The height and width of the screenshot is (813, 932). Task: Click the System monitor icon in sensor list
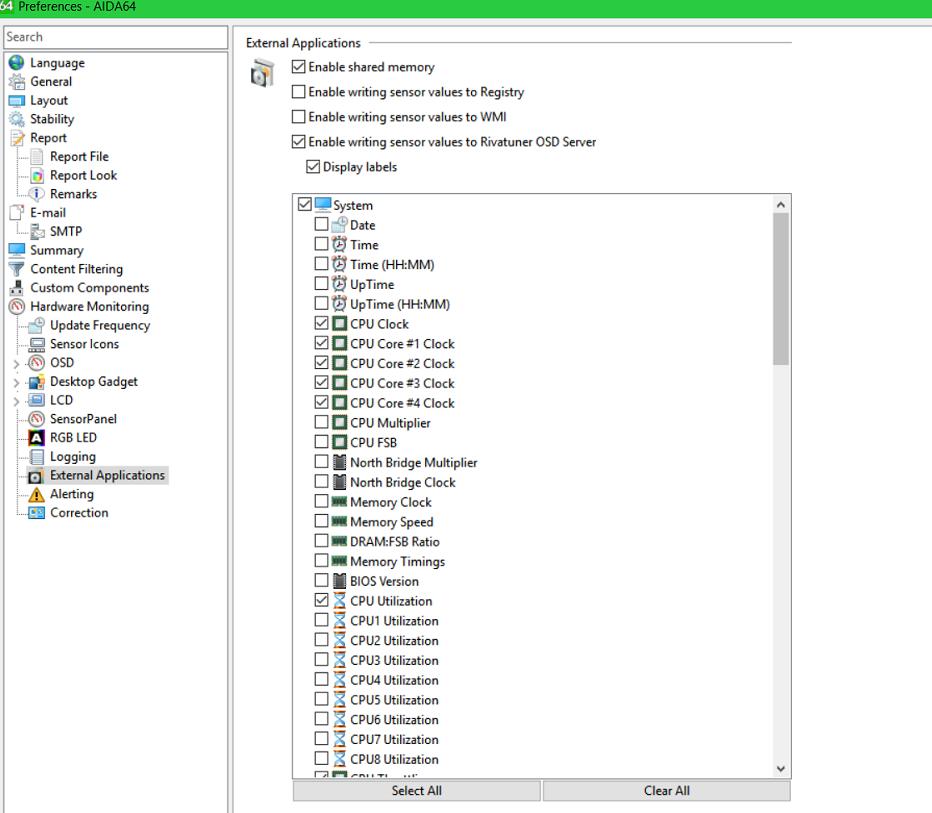pyautogui.click(x=323, y=204)
